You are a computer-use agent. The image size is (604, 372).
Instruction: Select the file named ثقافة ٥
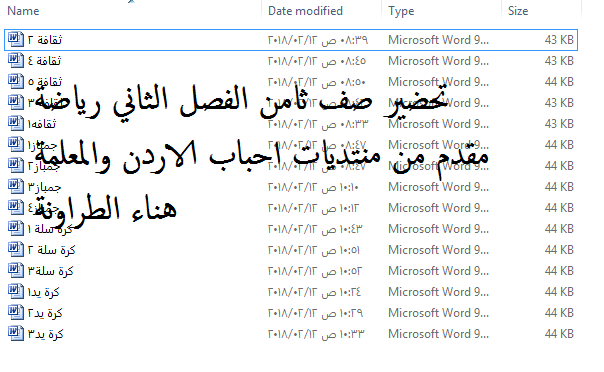[x=45, y=82]
